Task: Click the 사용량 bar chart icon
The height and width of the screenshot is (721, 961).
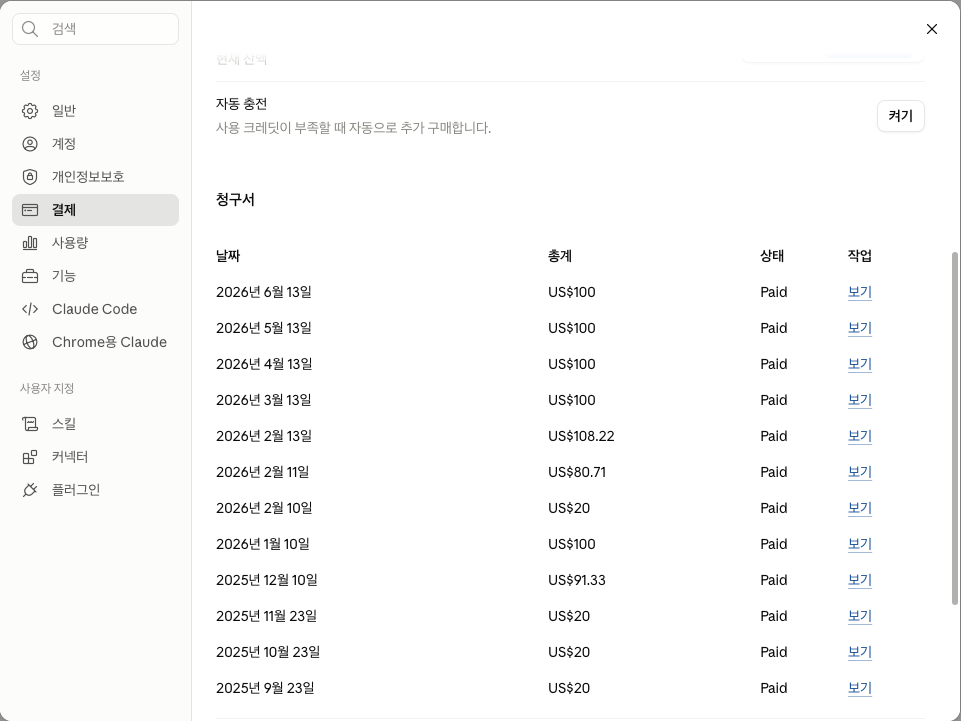Action: coord(29,243)
